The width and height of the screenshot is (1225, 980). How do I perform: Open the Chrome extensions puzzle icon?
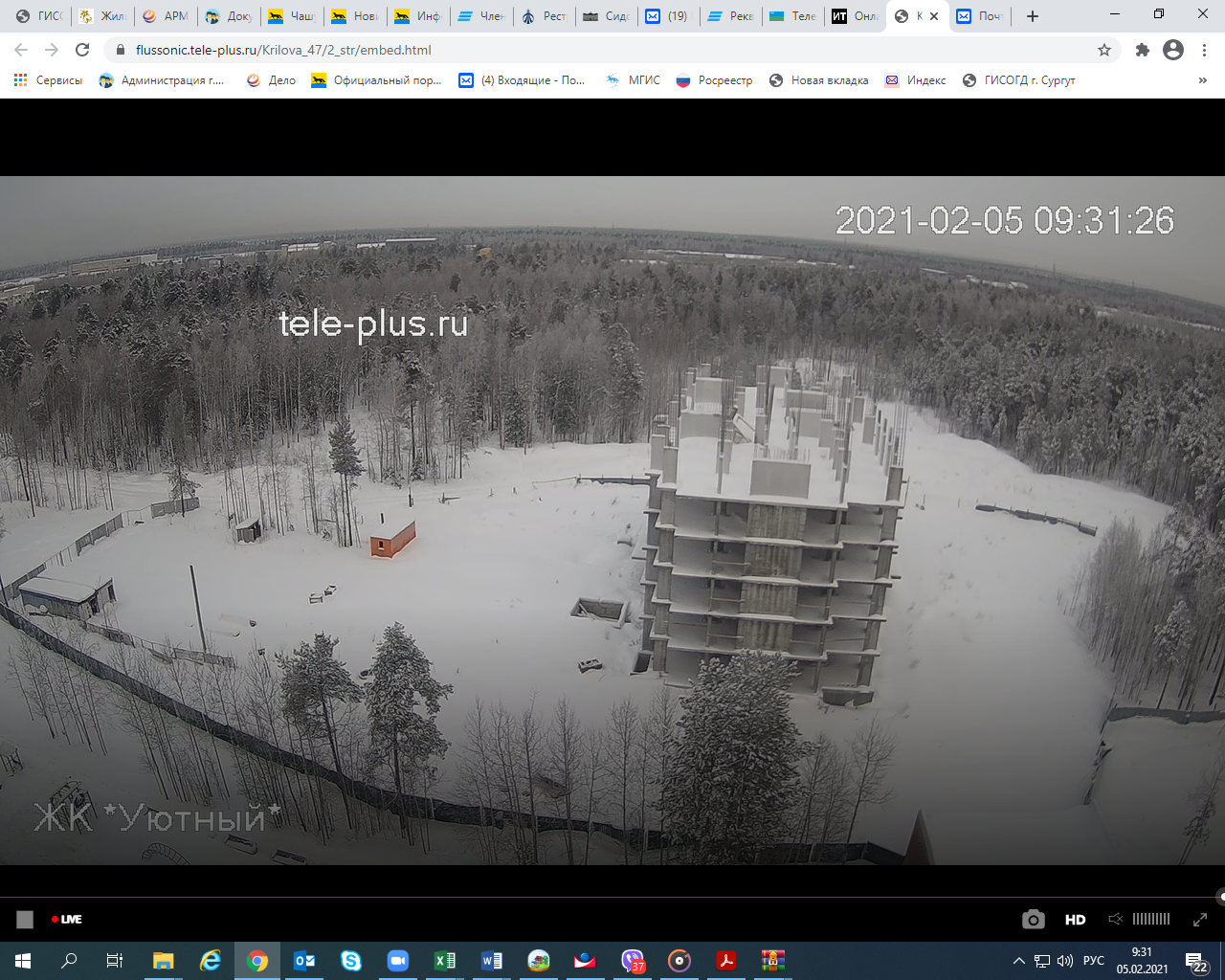pyautogui.click(x=1142, y=50)
